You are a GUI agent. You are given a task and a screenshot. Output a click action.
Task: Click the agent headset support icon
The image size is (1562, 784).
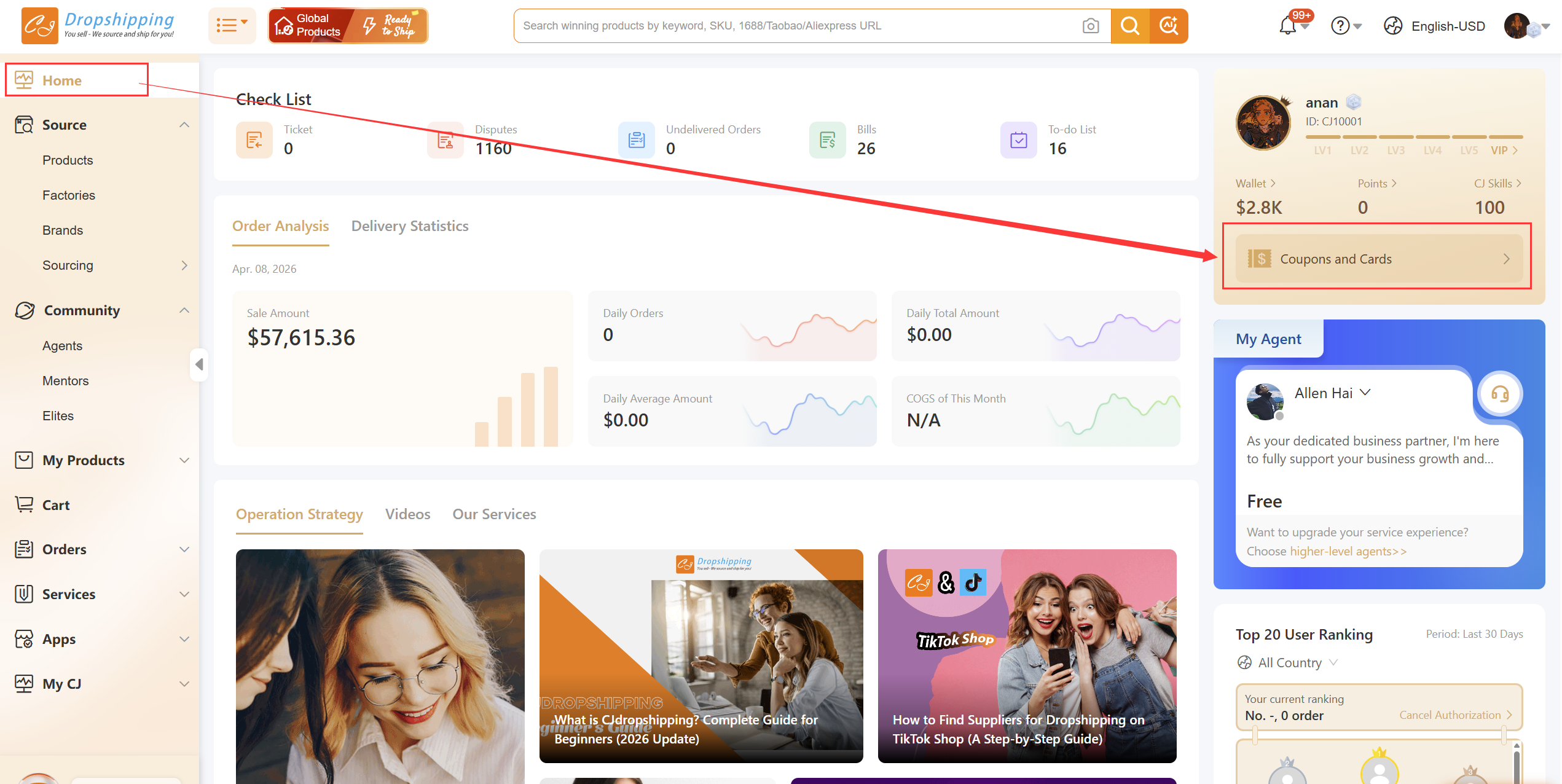point(1500,394)
